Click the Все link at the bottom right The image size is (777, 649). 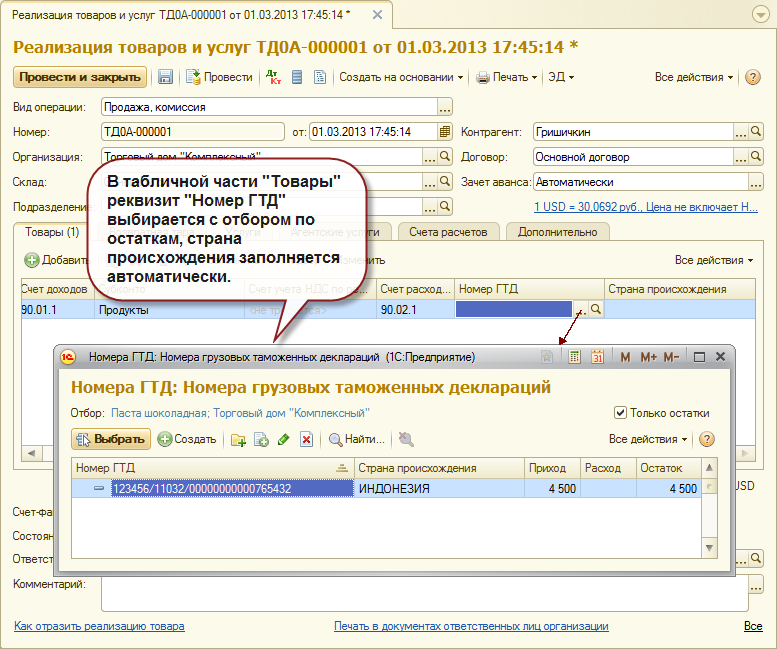click(753, 626)
